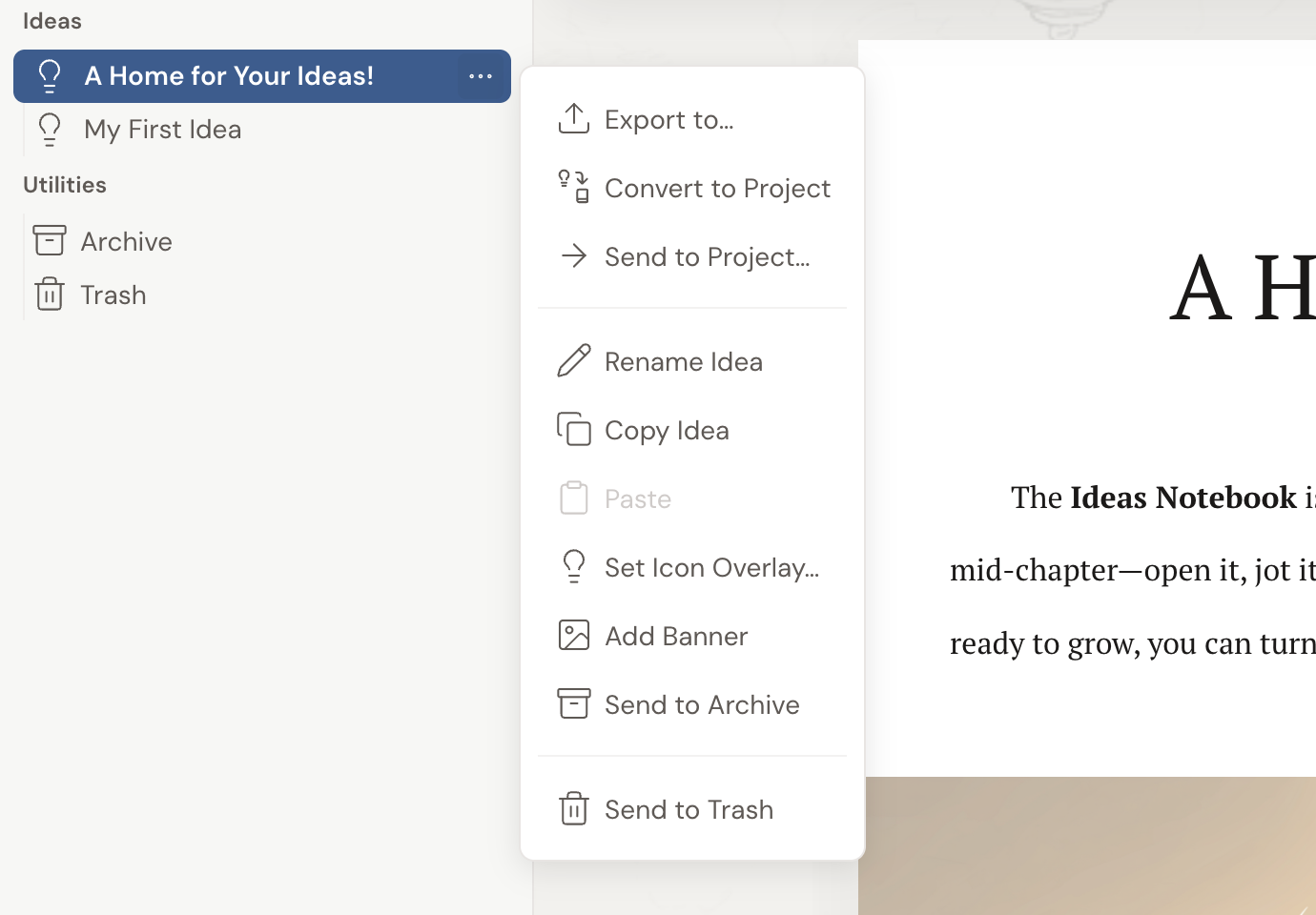Click the Send to Archive box icon
This screenshot has height=915, width=1316.
(573, 703)
